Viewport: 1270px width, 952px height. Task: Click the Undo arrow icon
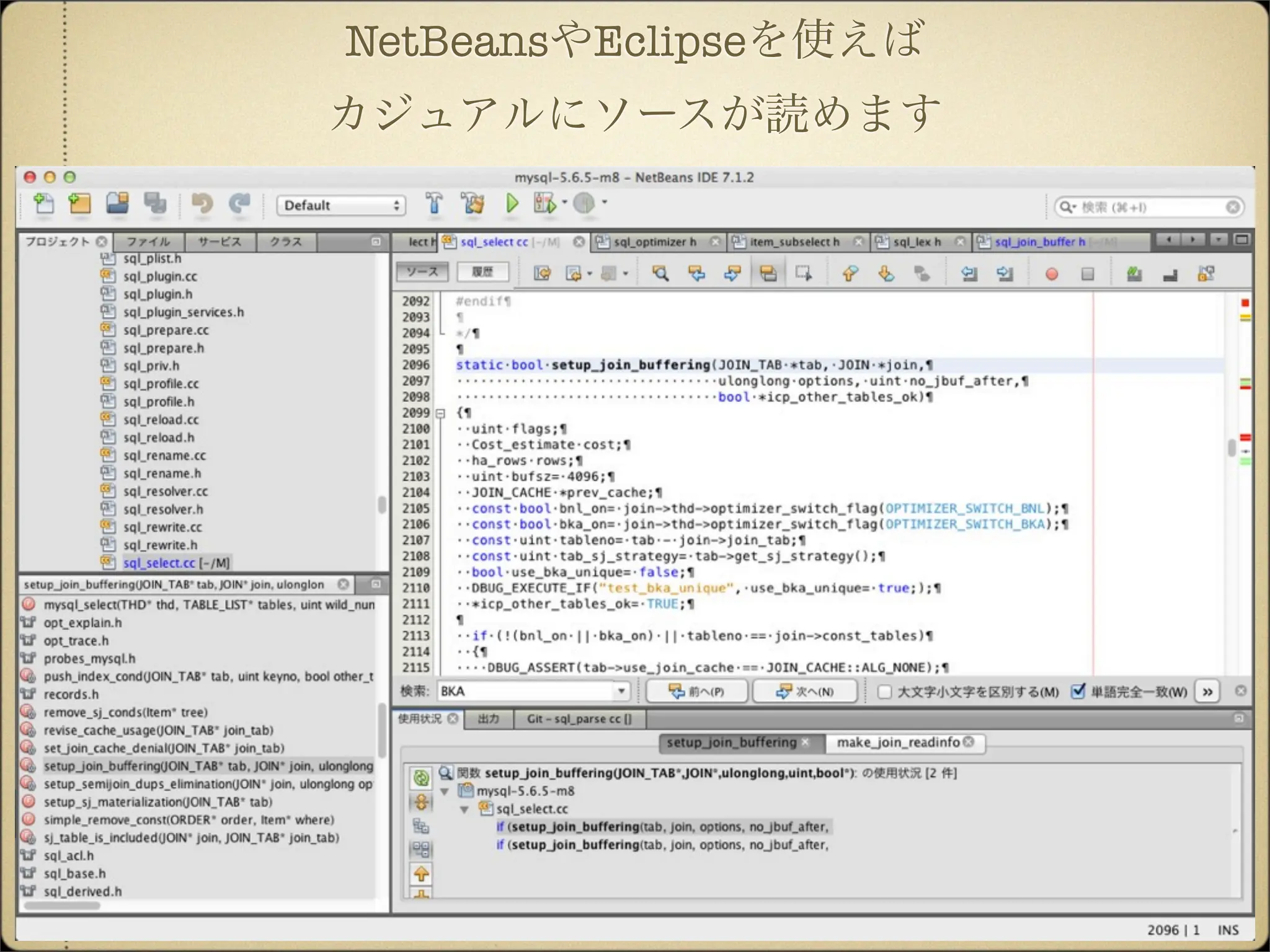(x=202, y=203)
